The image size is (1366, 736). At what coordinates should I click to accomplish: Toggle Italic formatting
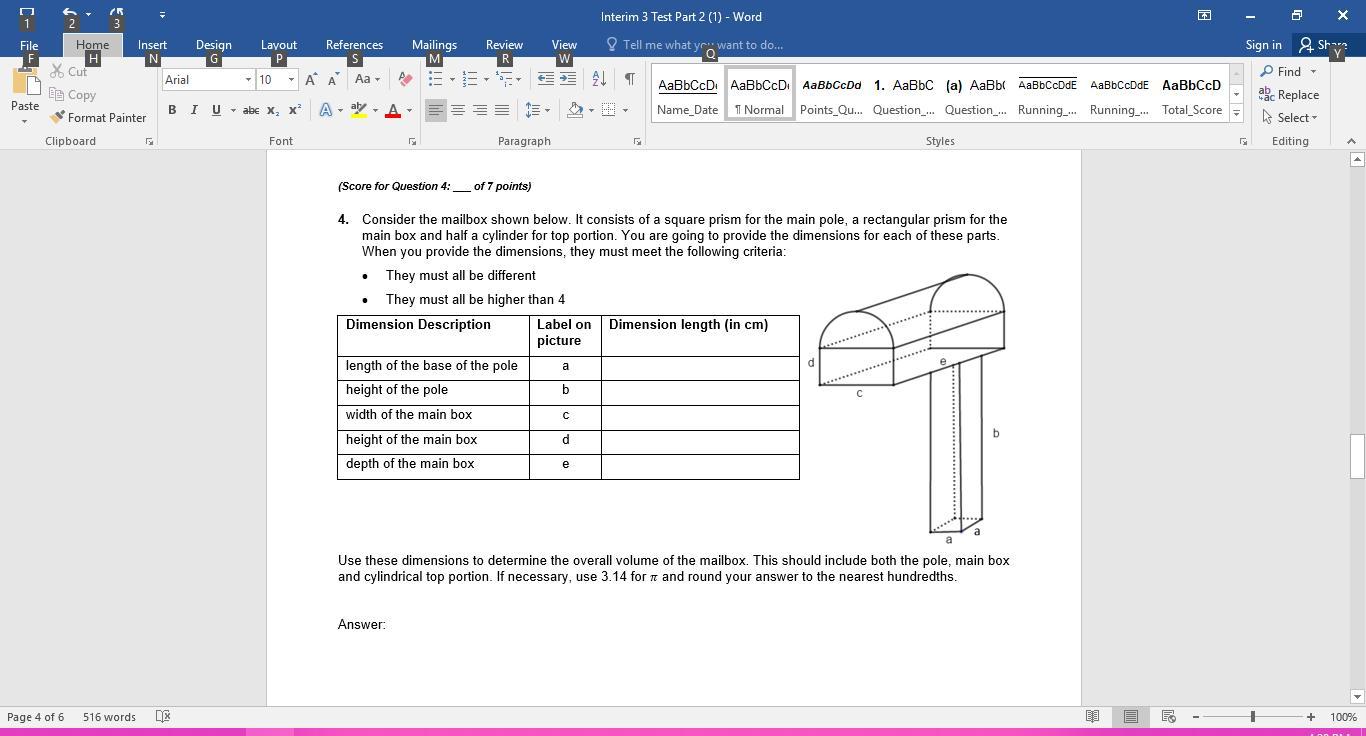[194, 110]
